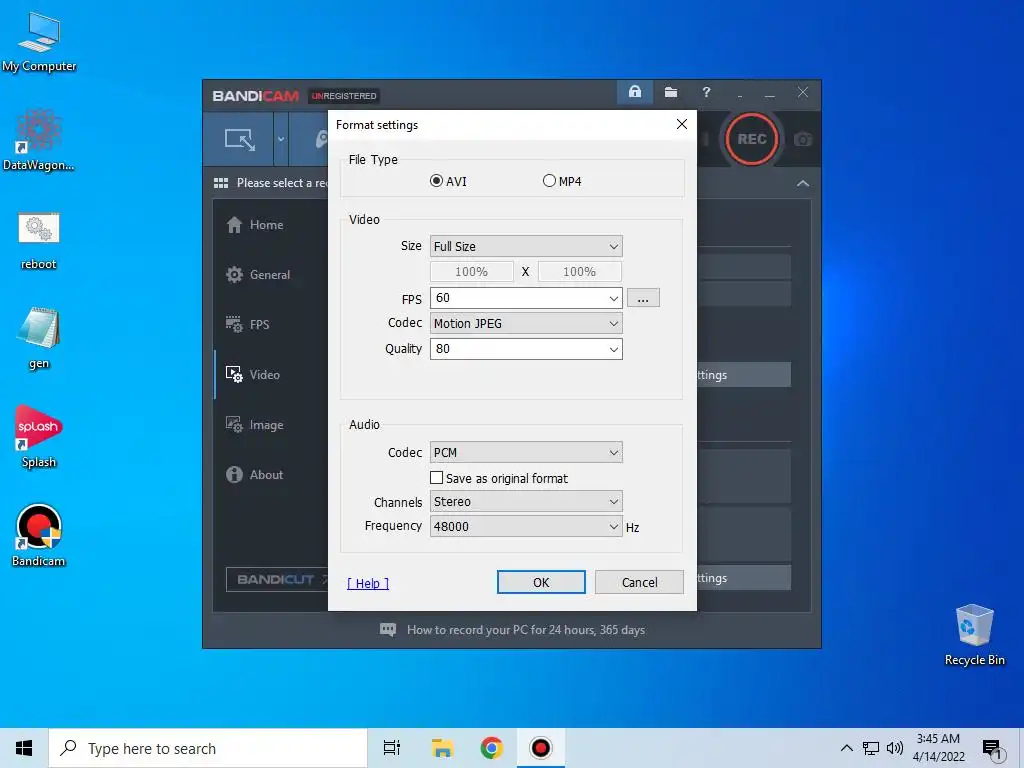Select the gen notepad file icon
This screenshot has height=768, width=1024.
[x=39, y=338]
